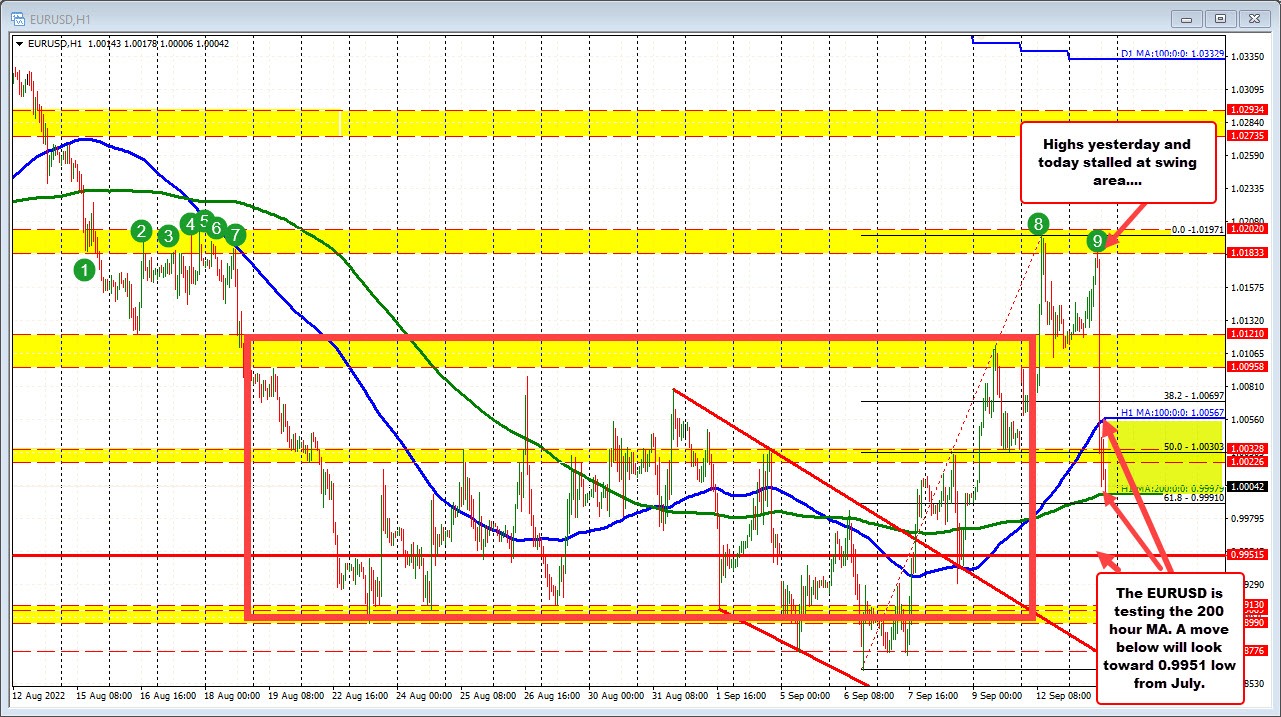Click the 1.01833 price level tag
This screenshot has width=1281, height=717.
(x=1246, y=254)
